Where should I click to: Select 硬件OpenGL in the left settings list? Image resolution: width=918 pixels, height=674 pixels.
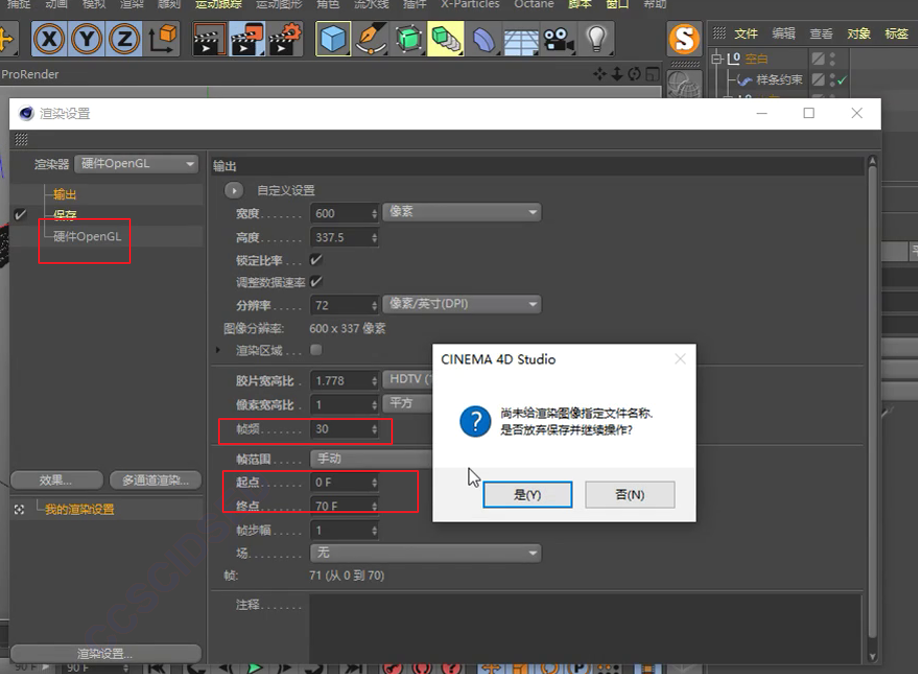click(87, 237)
